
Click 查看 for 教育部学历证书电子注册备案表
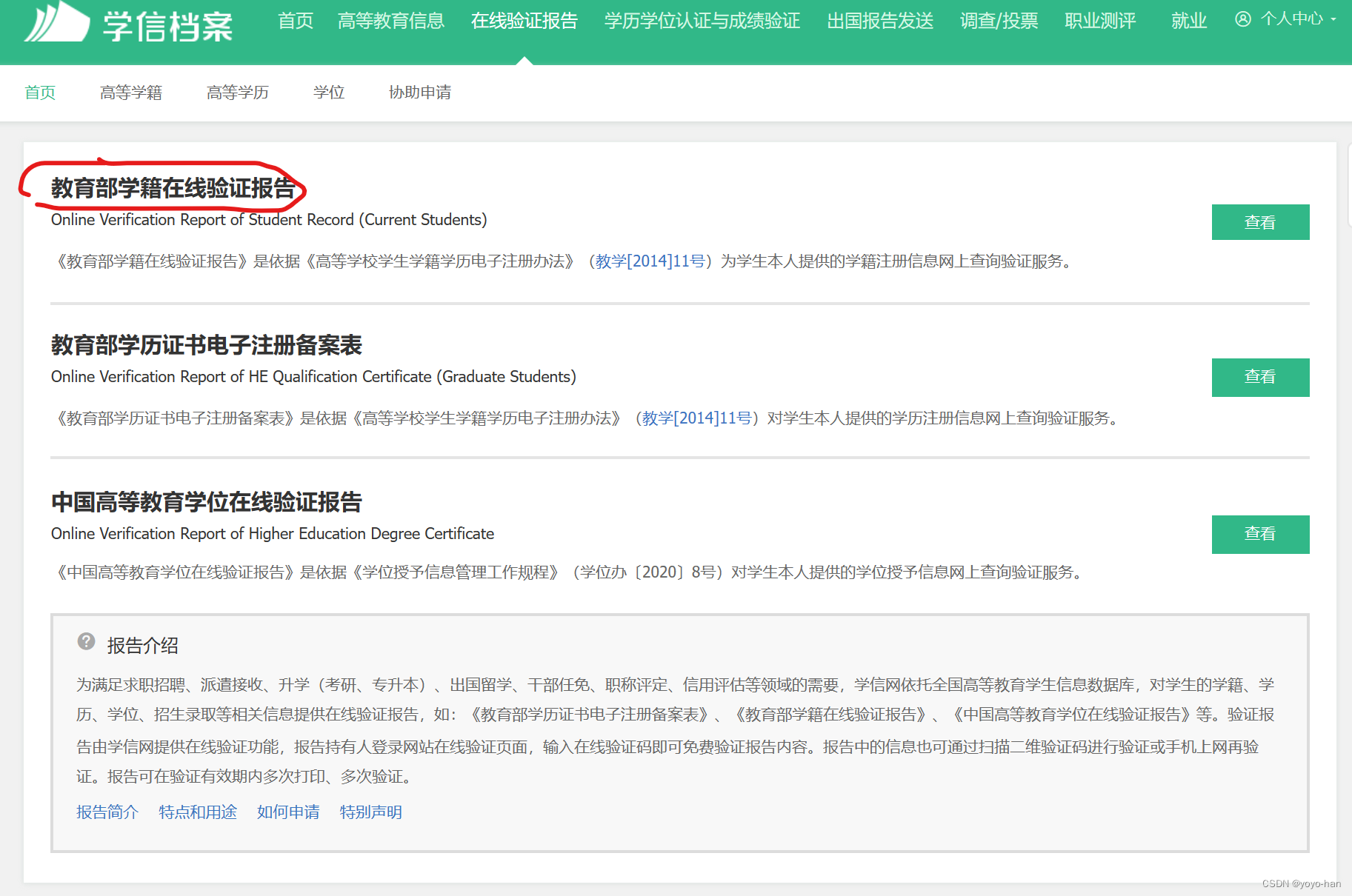(x=1260, y=378)
